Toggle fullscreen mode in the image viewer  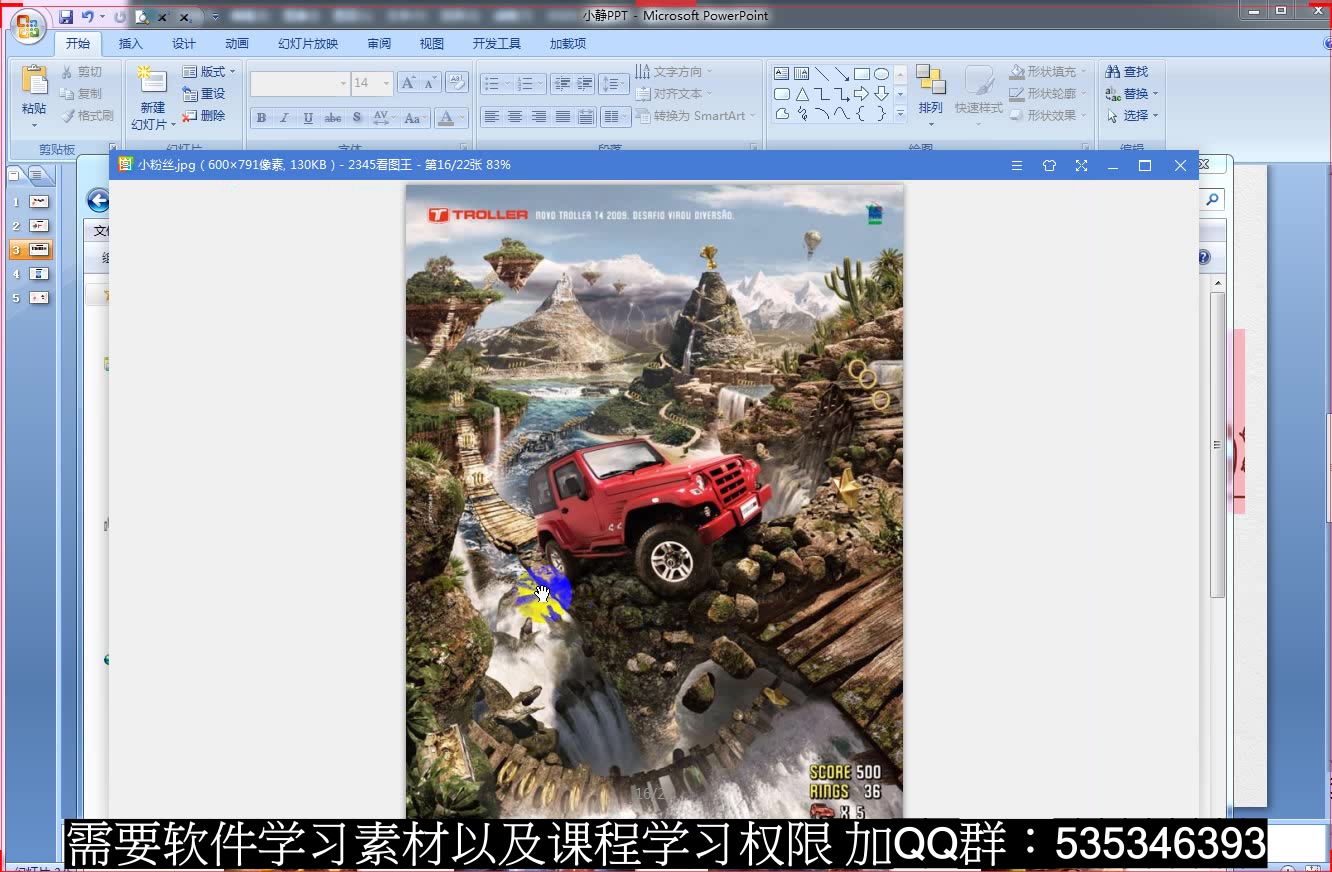pyautogui.click(x=1081, y=165)
